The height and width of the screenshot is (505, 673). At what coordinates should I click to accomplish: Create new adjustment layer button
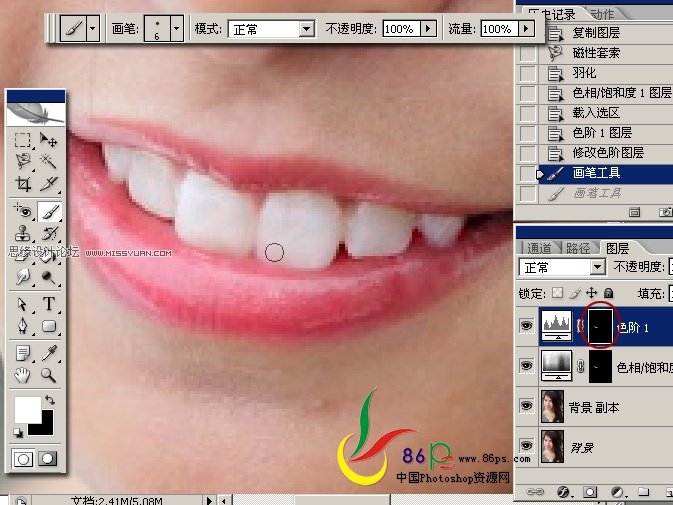617,492
